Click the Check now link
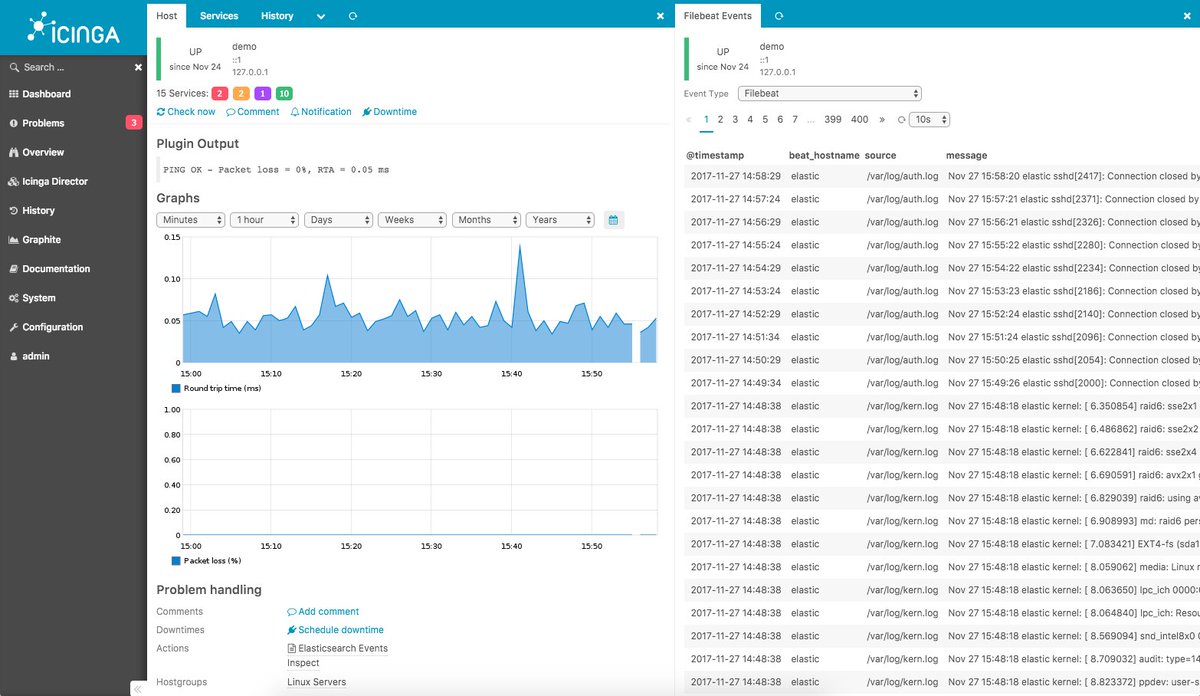The width and height of the screenshot is (1200, 696). pos(186,112)
